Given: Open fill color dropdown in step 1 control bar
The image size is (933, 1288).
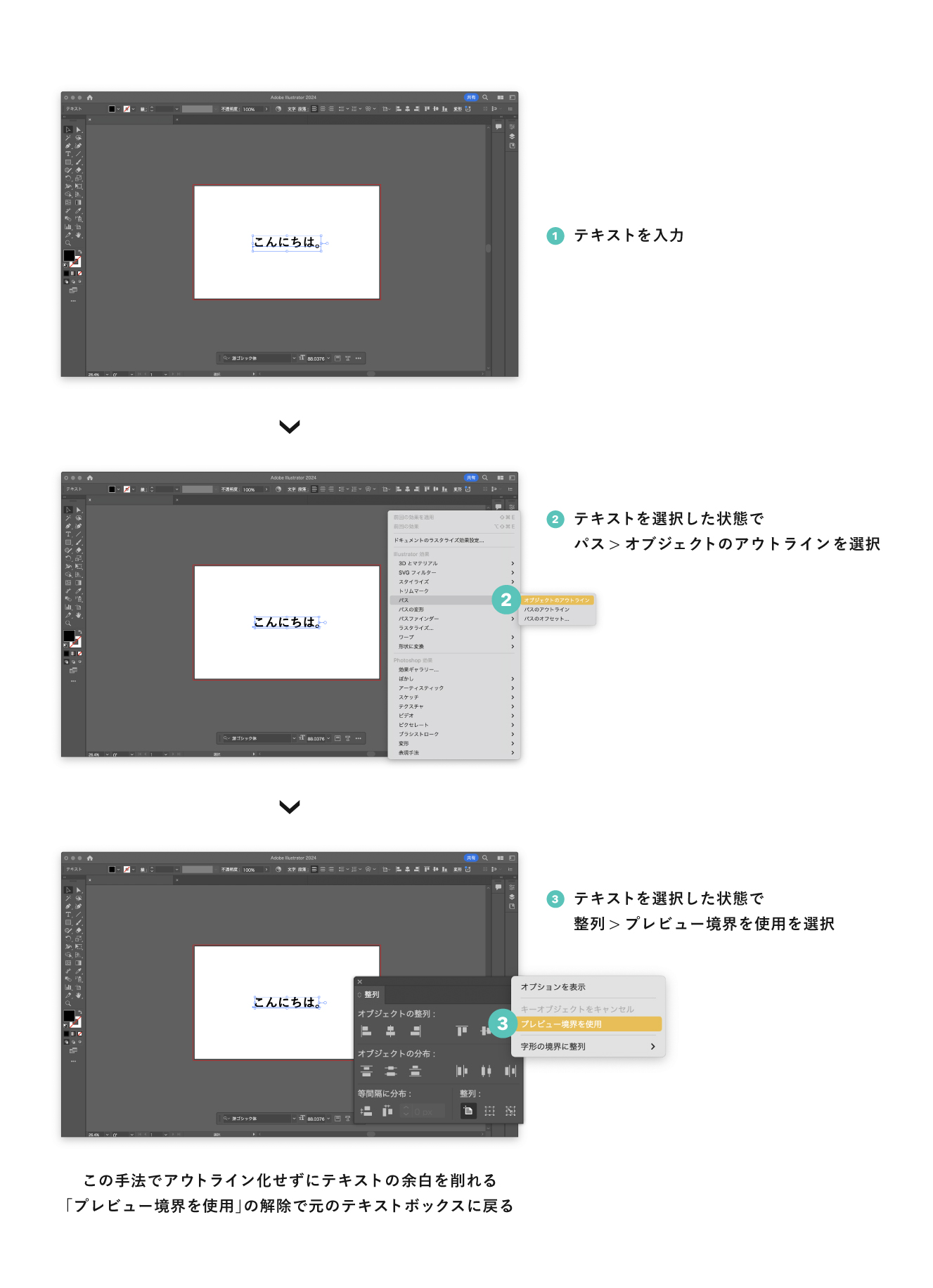Looking at the screenshot, I should [x=118, y=109].
